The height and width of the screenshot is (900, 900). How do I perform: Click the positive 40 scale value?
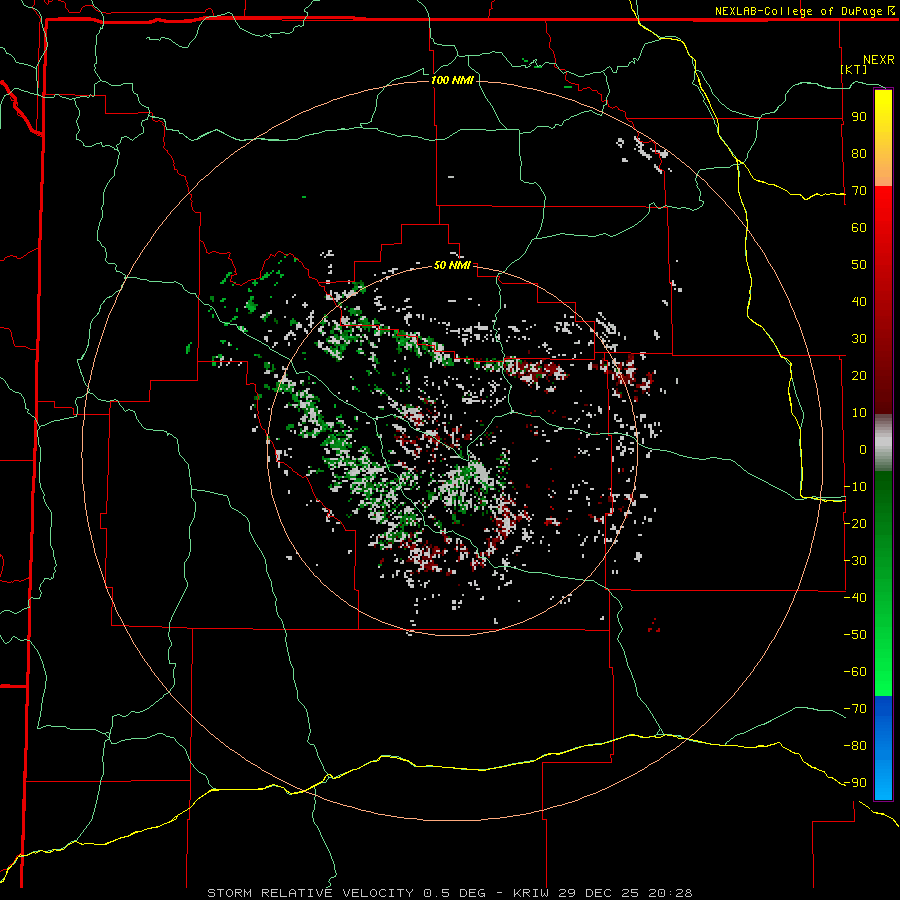(x=859, y=302)
